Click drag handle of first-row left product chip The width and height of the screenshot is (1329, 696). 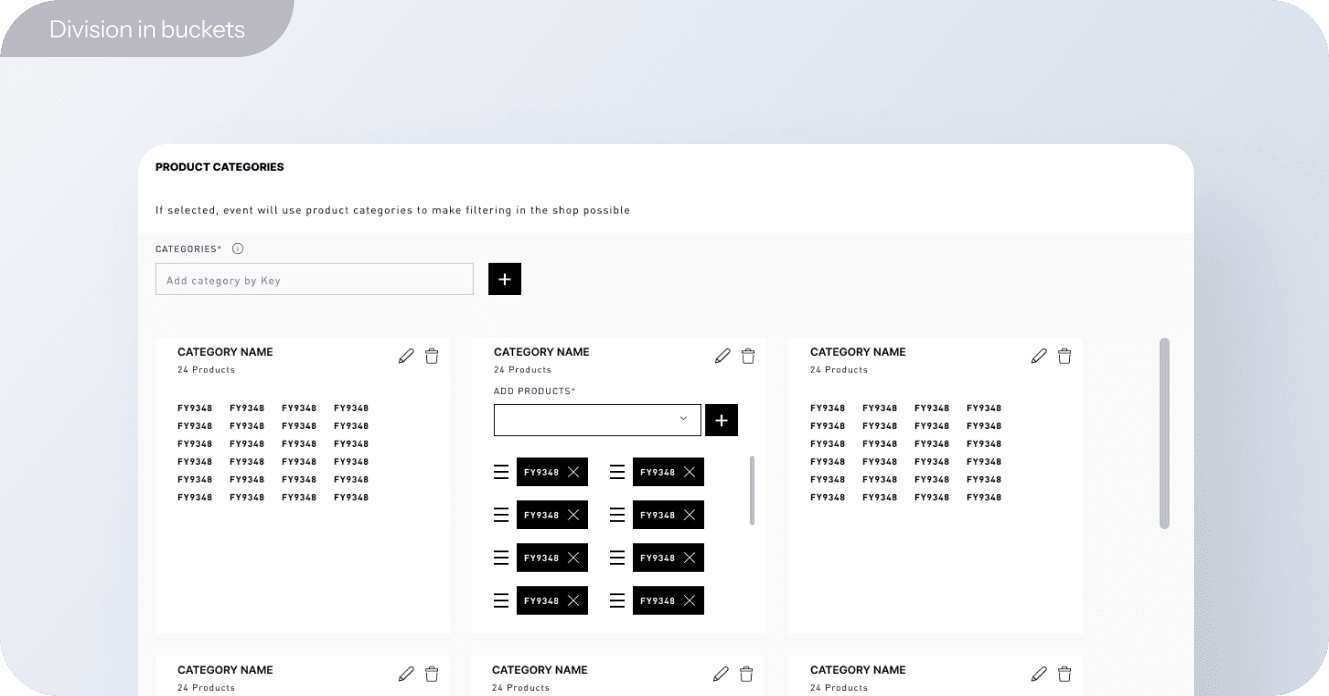[x=501, y=472]
